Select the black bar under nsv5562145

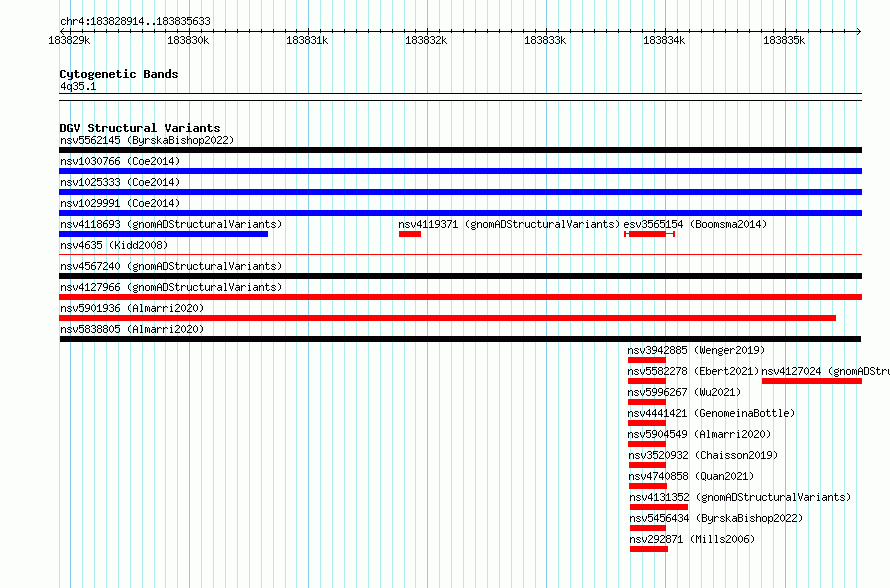coord(460,150)
